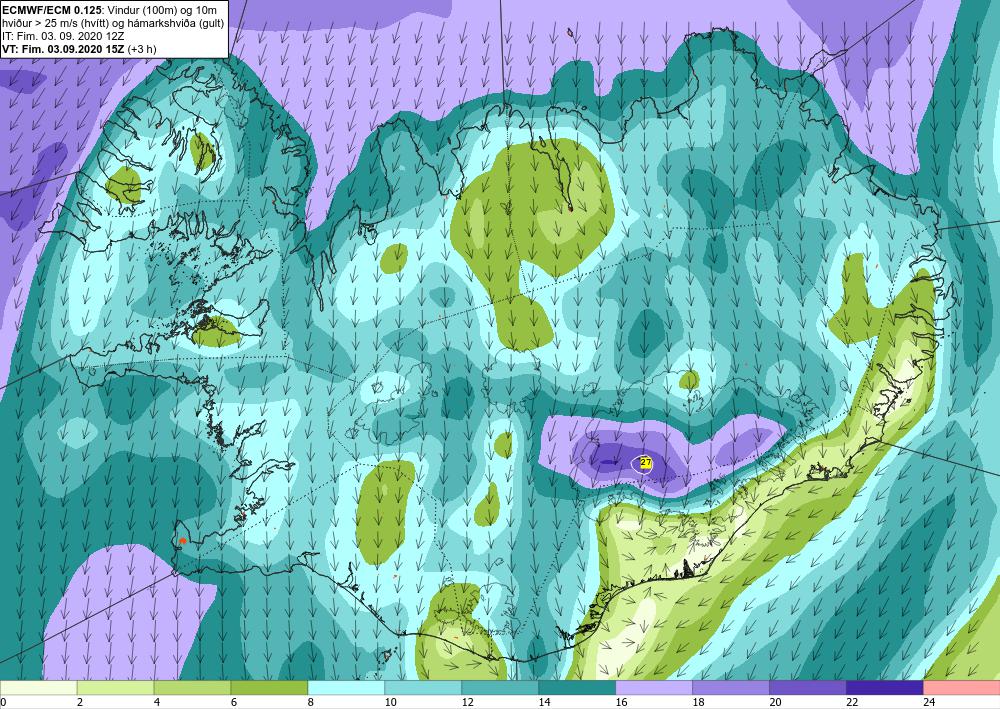The height and width of the screenshot is (709, 1000).
Task: Pick the olive green 6–8 m/s legend swatch
Action: (269, 688)
